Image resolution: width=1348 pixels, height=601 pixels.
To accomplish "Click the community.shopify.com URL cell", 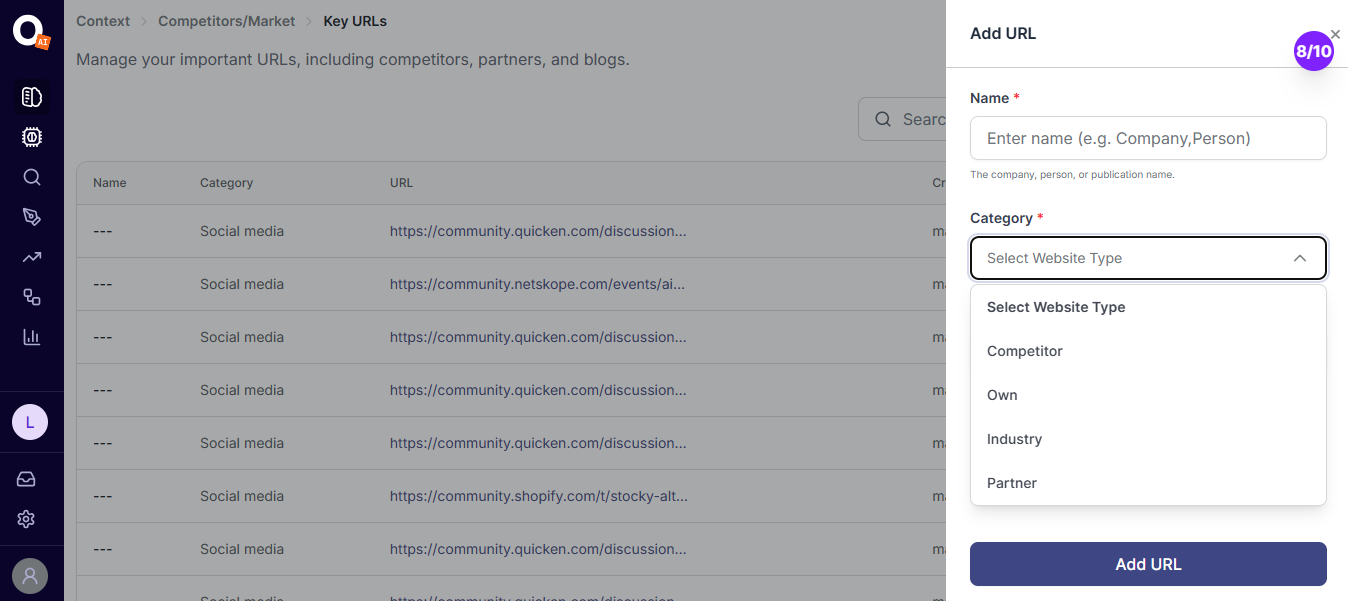I will (539, 496).
